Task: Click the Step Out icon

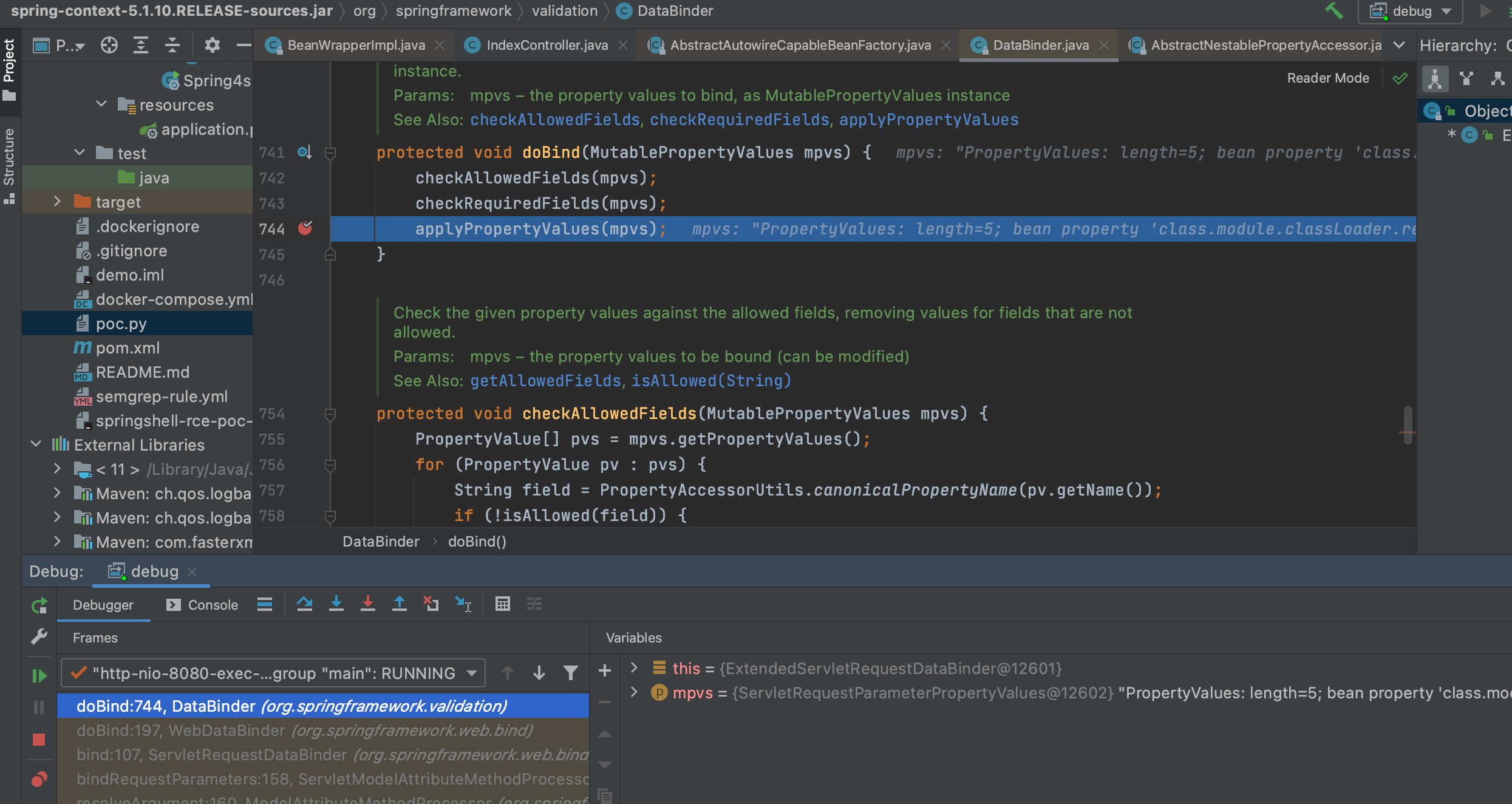Action: point(400,604)
